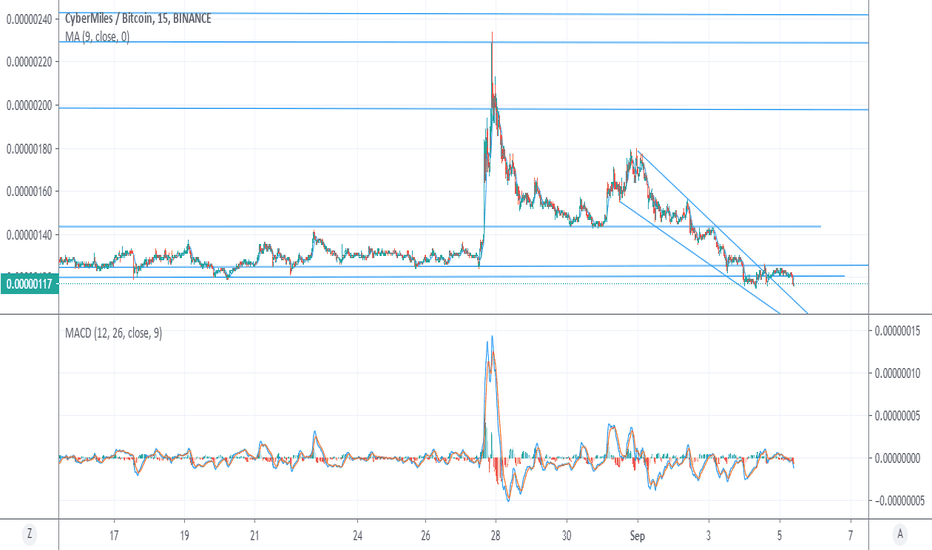Click the MACD 0.00000015 axis label
This screenshot has height=550, width=932.
(898, 331)
